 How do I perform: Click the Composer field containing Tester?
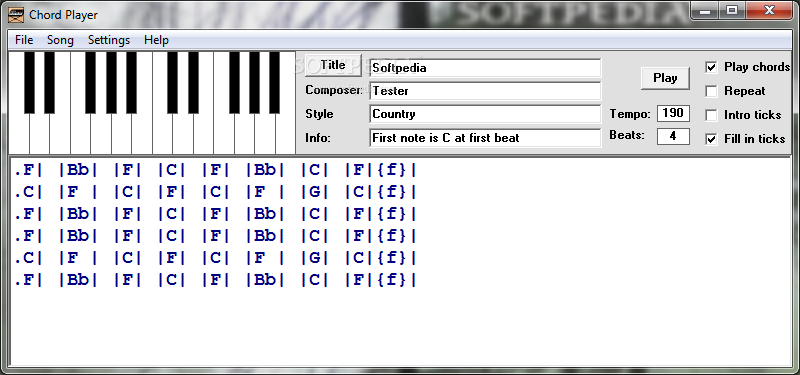(x=485, y=91)
